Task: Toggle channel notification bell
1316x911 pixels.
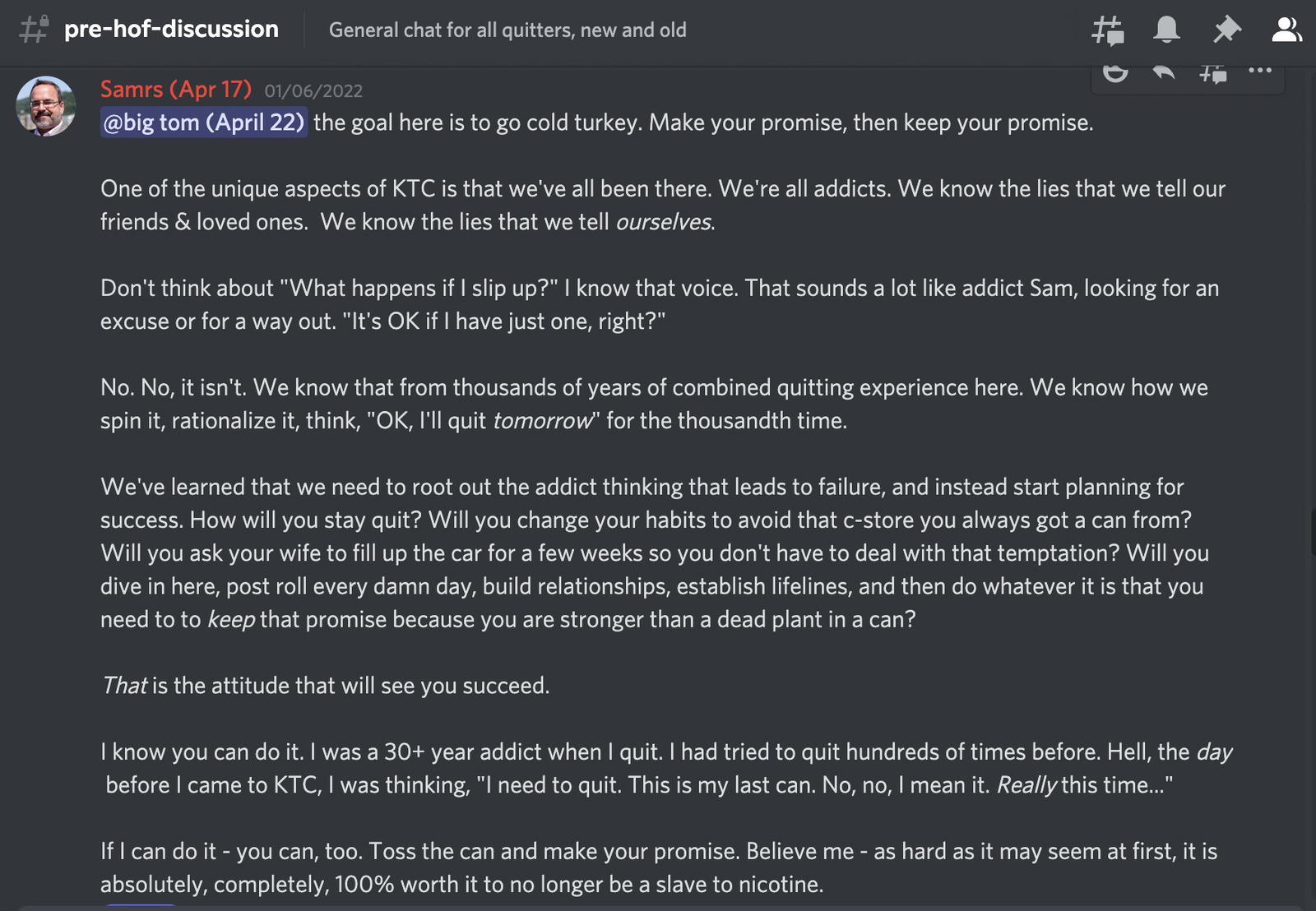Action: coord(1166,30)
